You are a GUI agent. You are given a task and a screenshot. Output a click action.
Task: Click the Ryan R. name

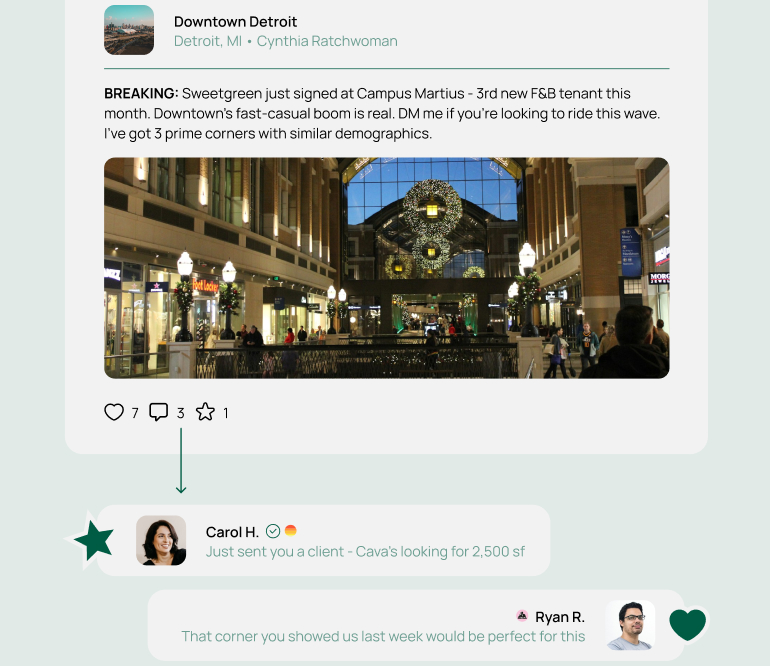click(x=560, y=617)
